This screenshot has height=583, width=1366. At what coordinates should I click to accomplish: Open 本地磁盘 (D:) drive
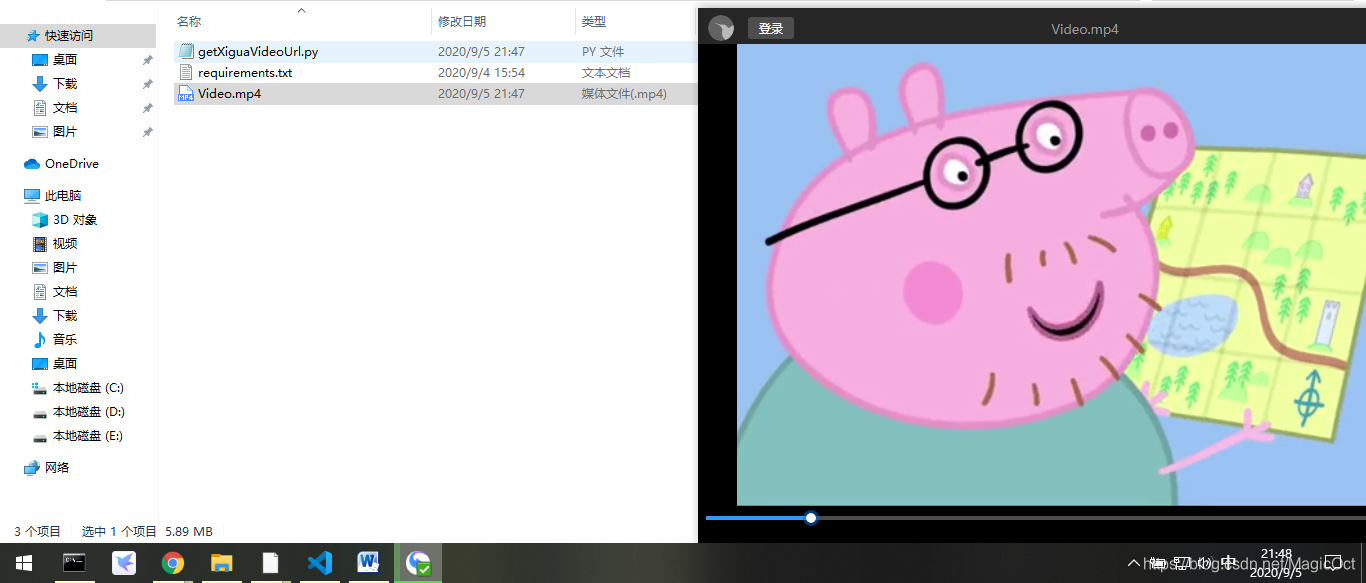pos(89,412)
